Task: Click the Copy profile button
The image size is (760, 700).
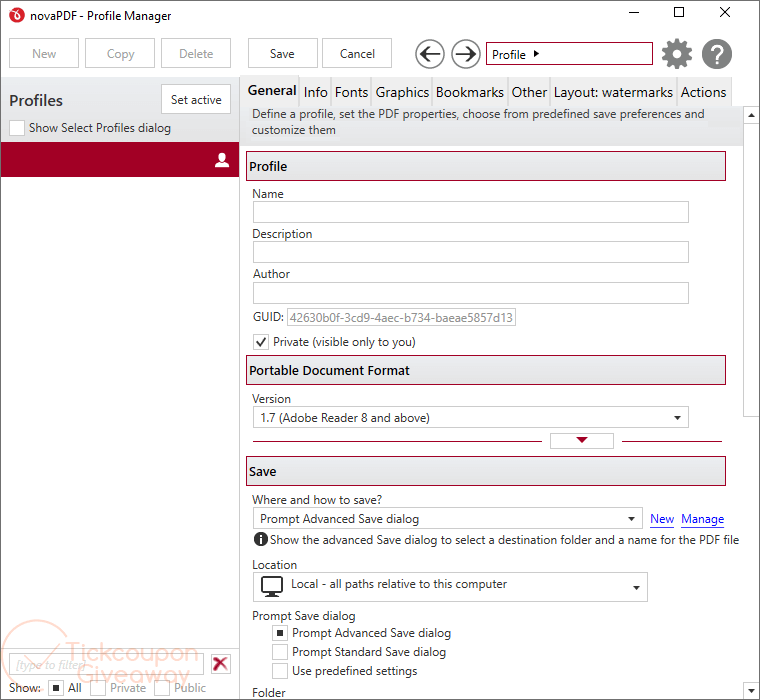Action: pos(120,53)
